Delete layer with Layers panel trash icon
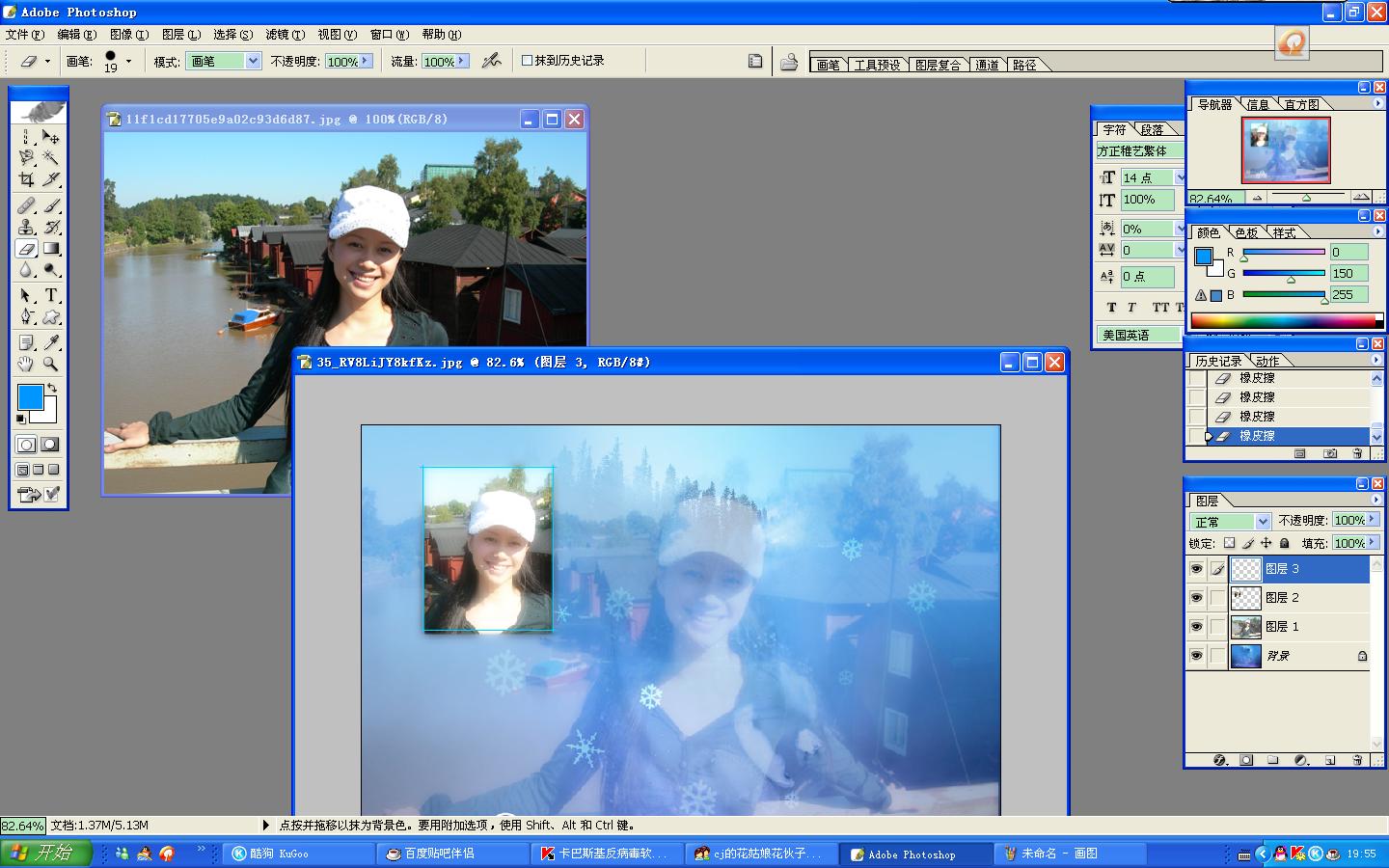1389x868 pixels. (x=1357, y=760)
